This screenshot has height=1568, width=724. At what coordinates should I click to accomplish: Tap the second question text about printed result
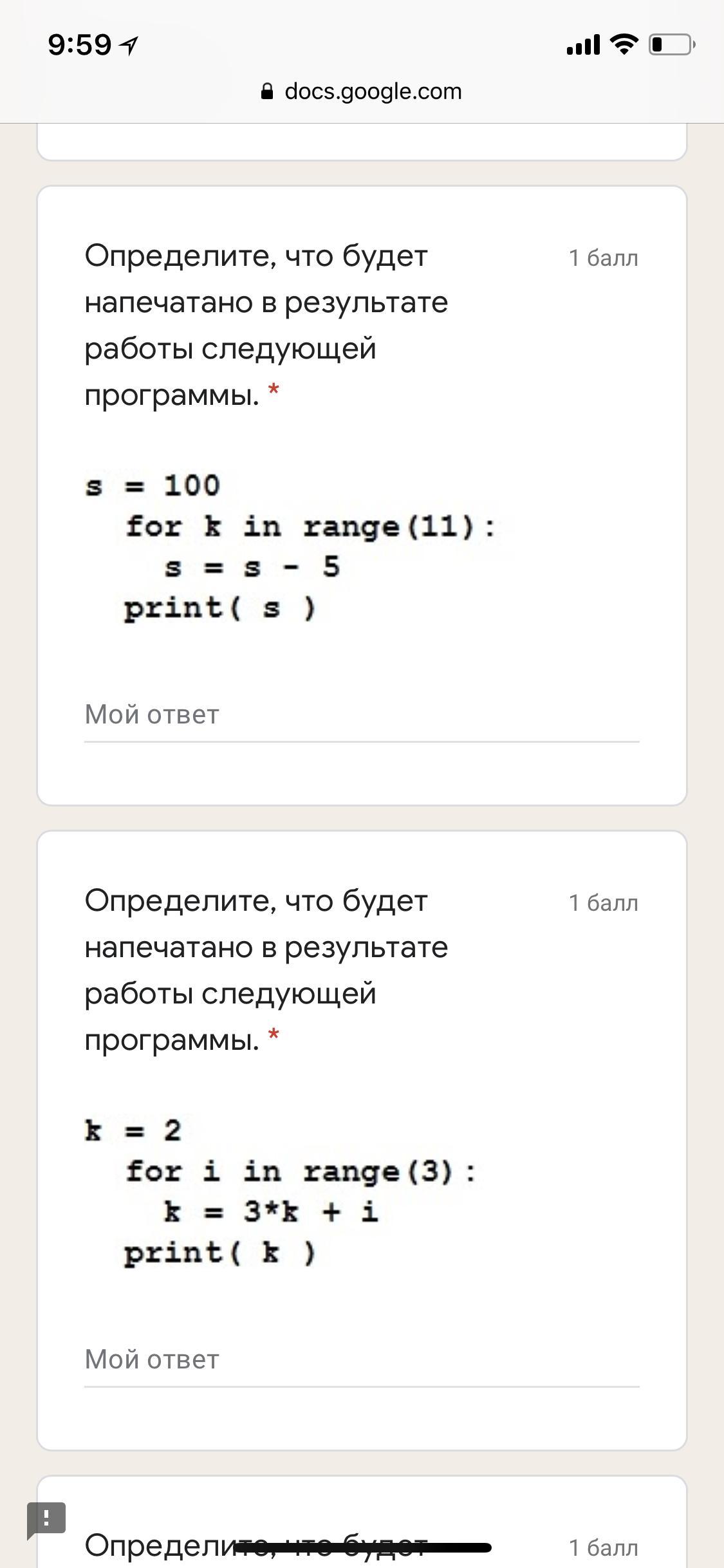[x=266, y=971]
